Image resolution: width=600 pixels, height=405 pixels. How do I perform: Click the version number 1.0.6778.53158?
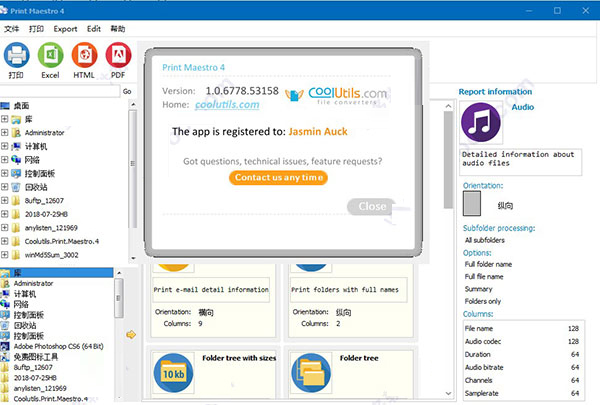point(242,91)
